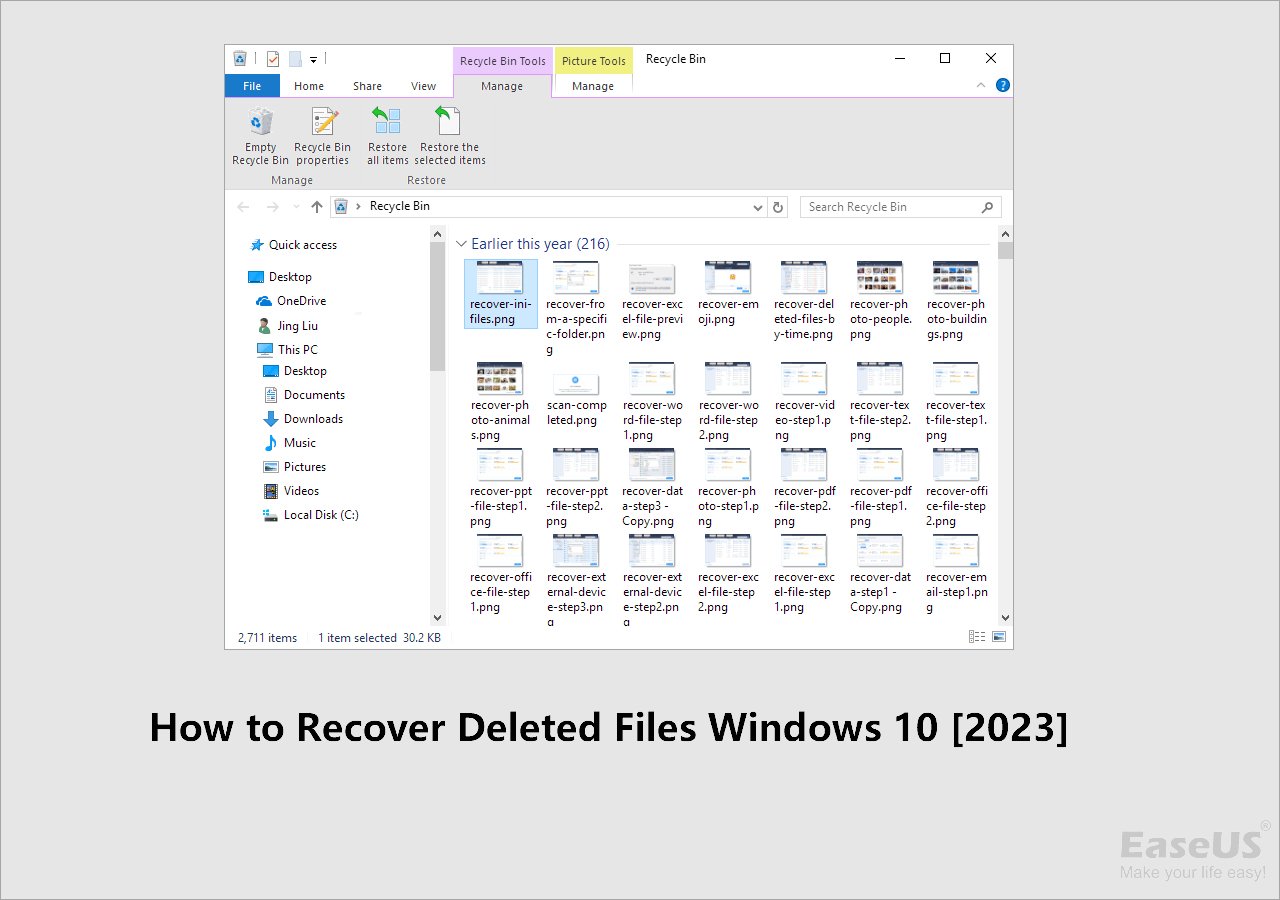The height and width of the screenshot is (900, 1280).
Task: Select OneDrive in the navigation pane
Action: (x=291, y=301)
